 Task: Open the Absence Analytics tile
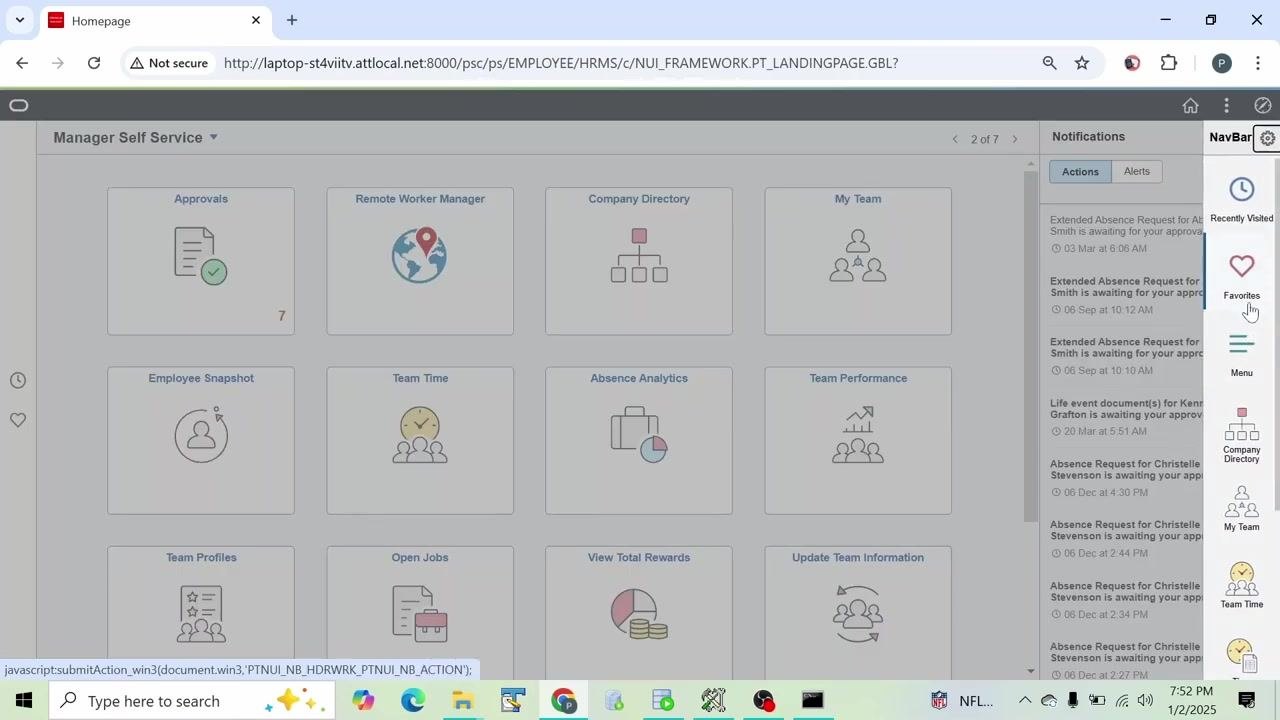click(639, 441)
